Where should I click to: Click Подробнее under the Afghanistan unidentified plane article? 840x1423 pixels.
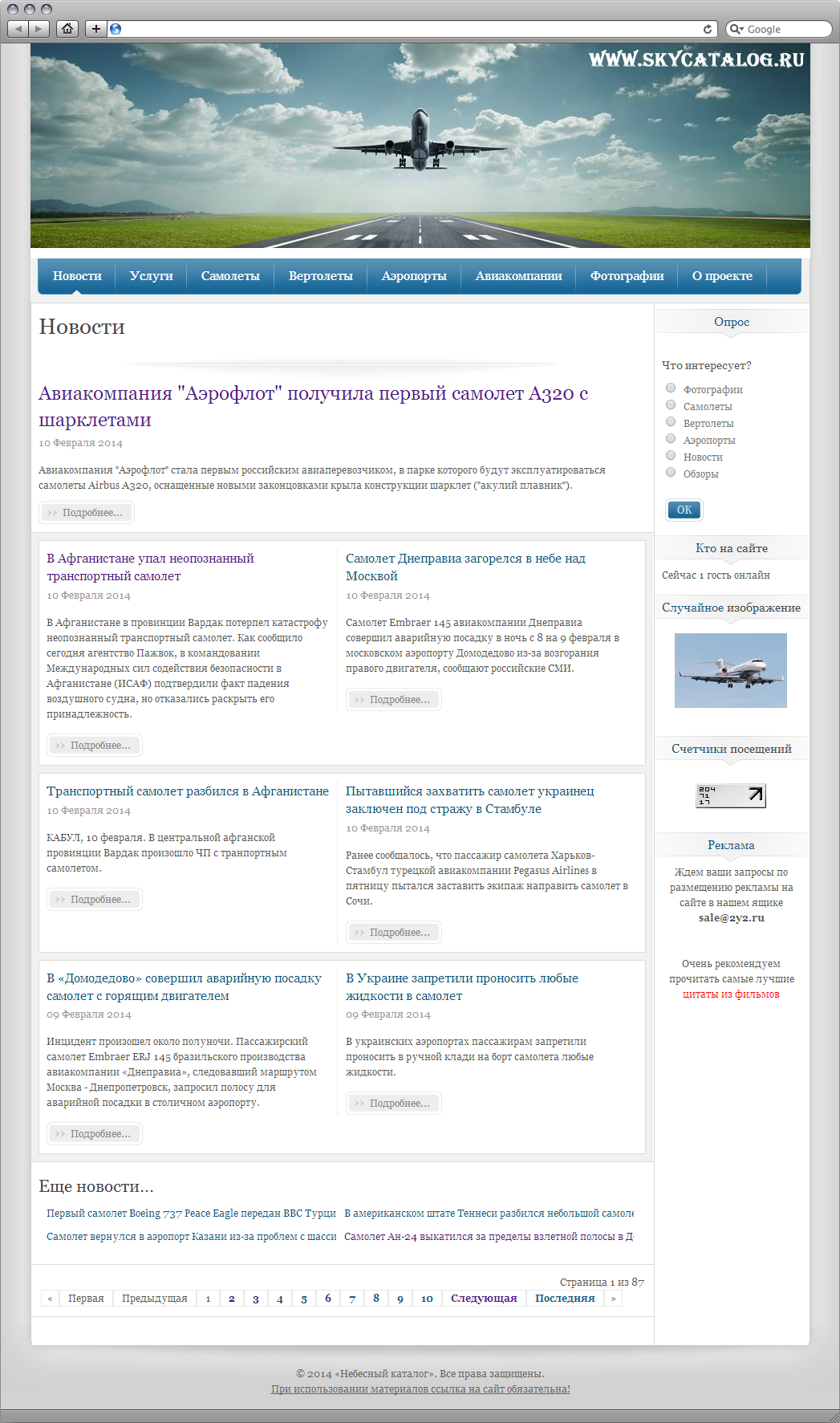pos(95,745)
